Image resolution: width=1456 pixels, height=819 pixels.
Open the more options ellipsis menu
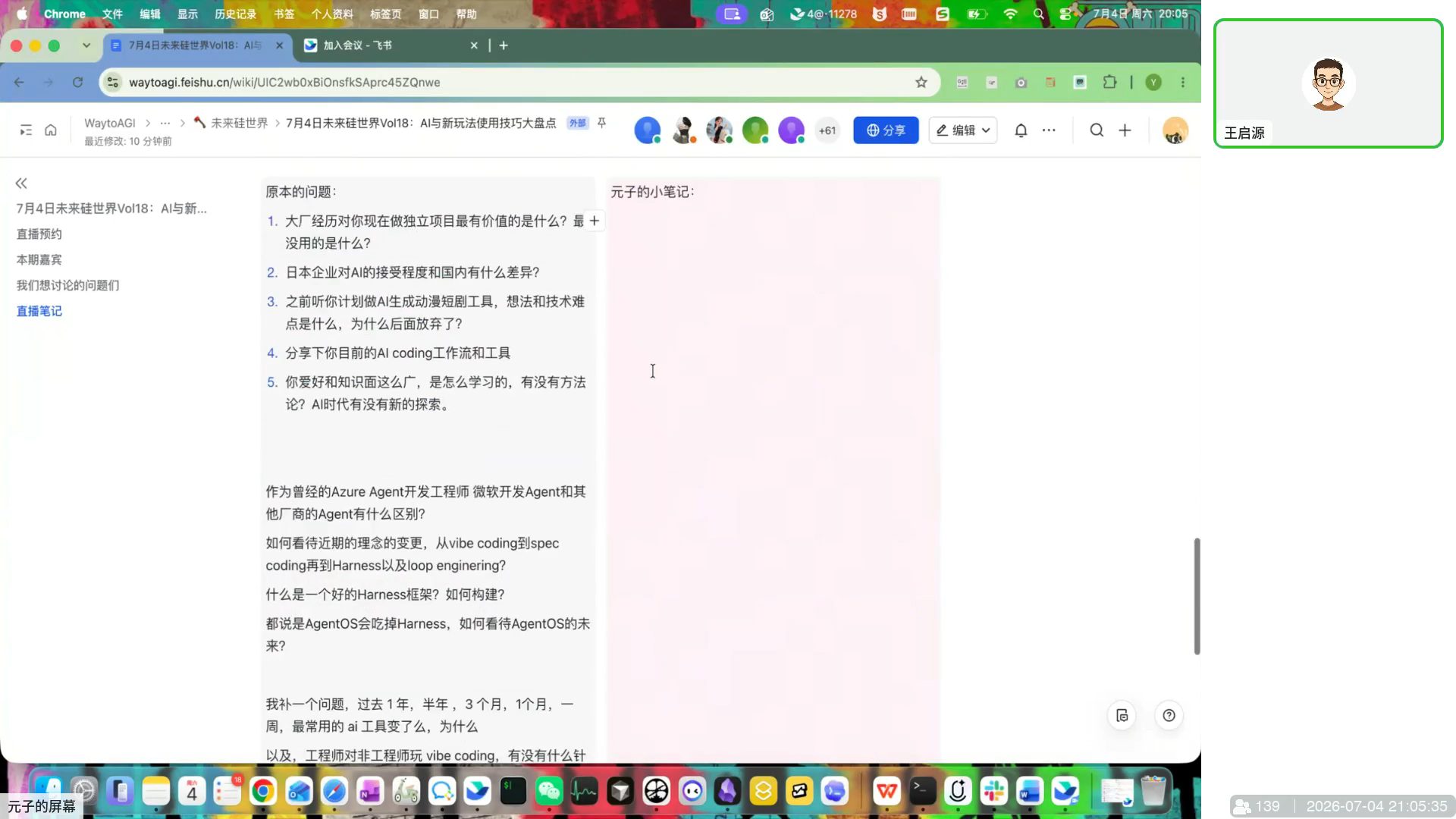1049,130
